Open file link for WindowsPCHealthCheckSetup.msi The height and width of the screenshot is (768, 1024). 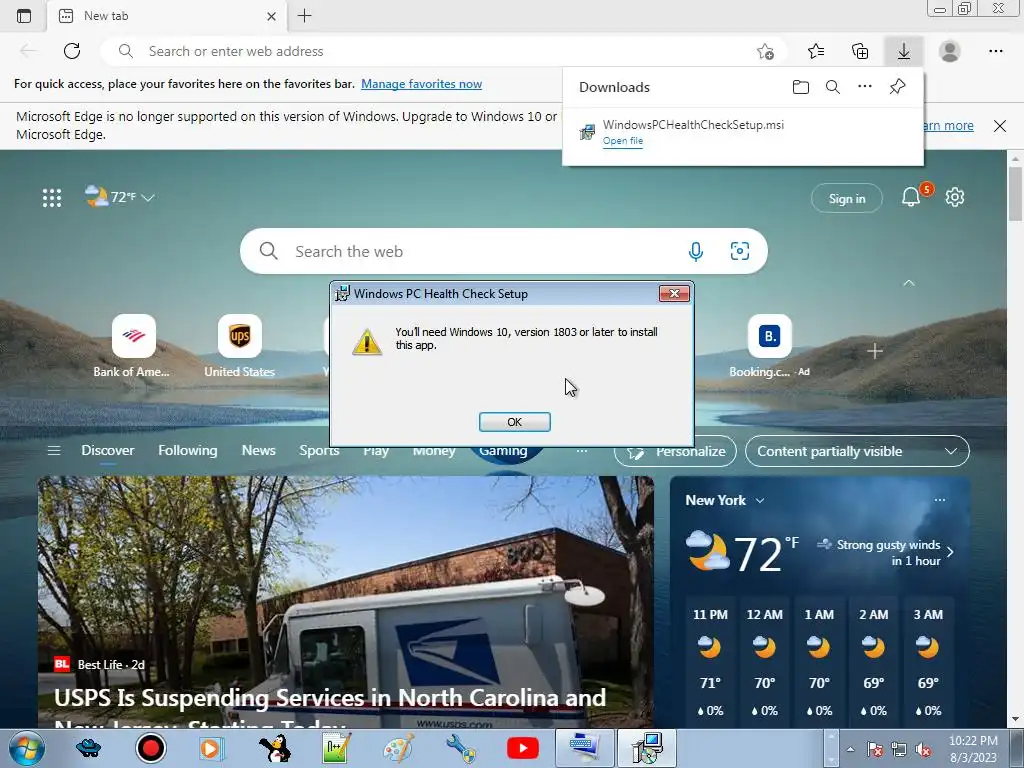click(622, 141)
